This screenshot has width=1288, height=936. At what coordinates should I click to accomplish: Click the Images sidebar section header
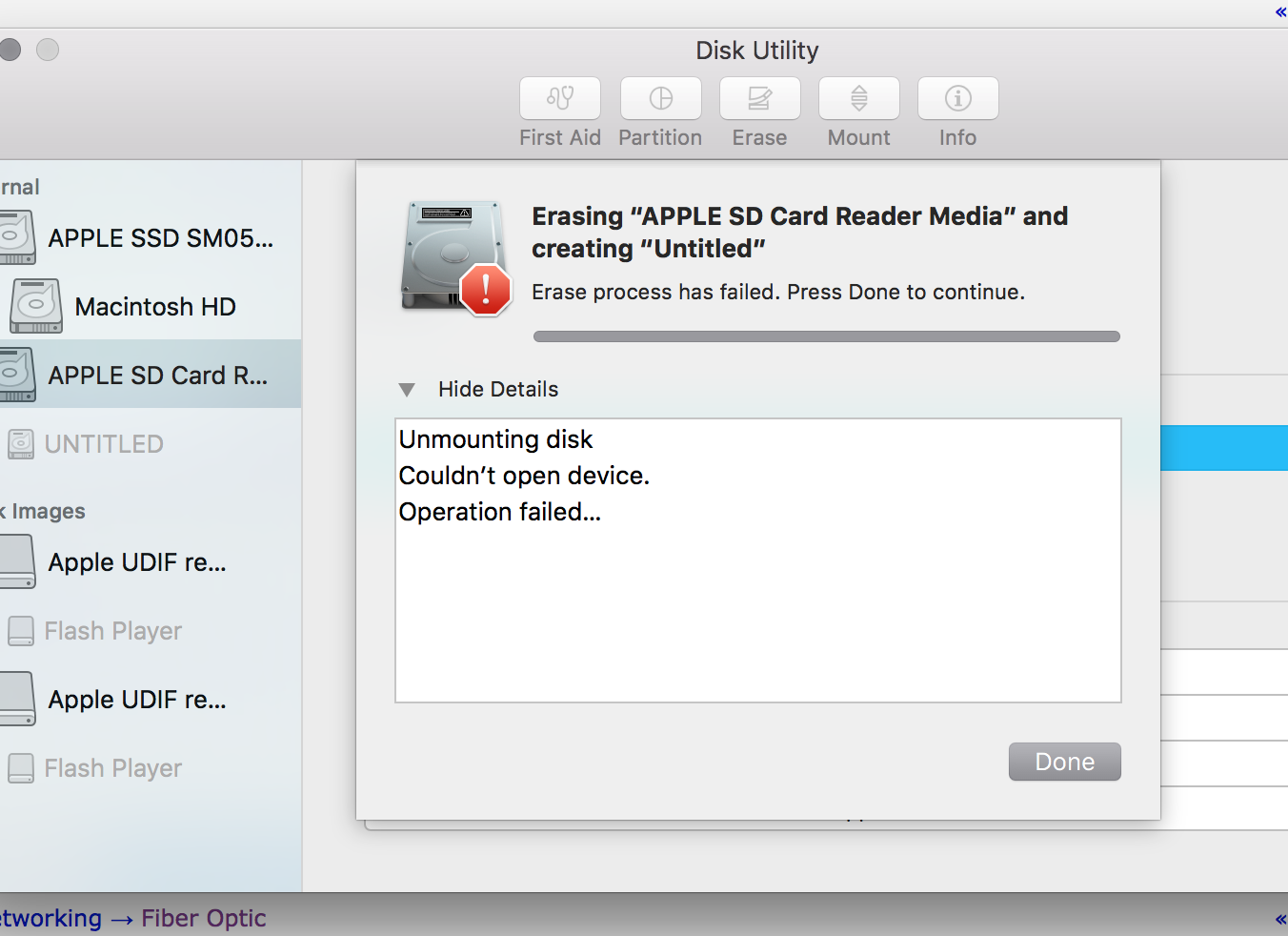[x=43, y=512]
